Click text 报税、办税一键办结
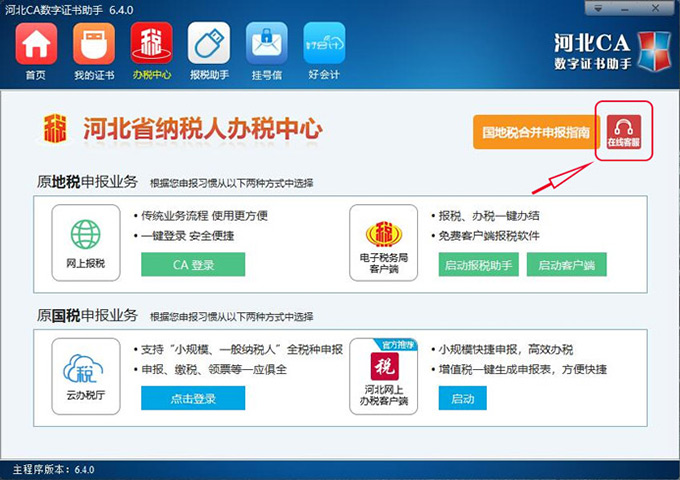Viewport: 680px width, 480px height. coord(489,216)
